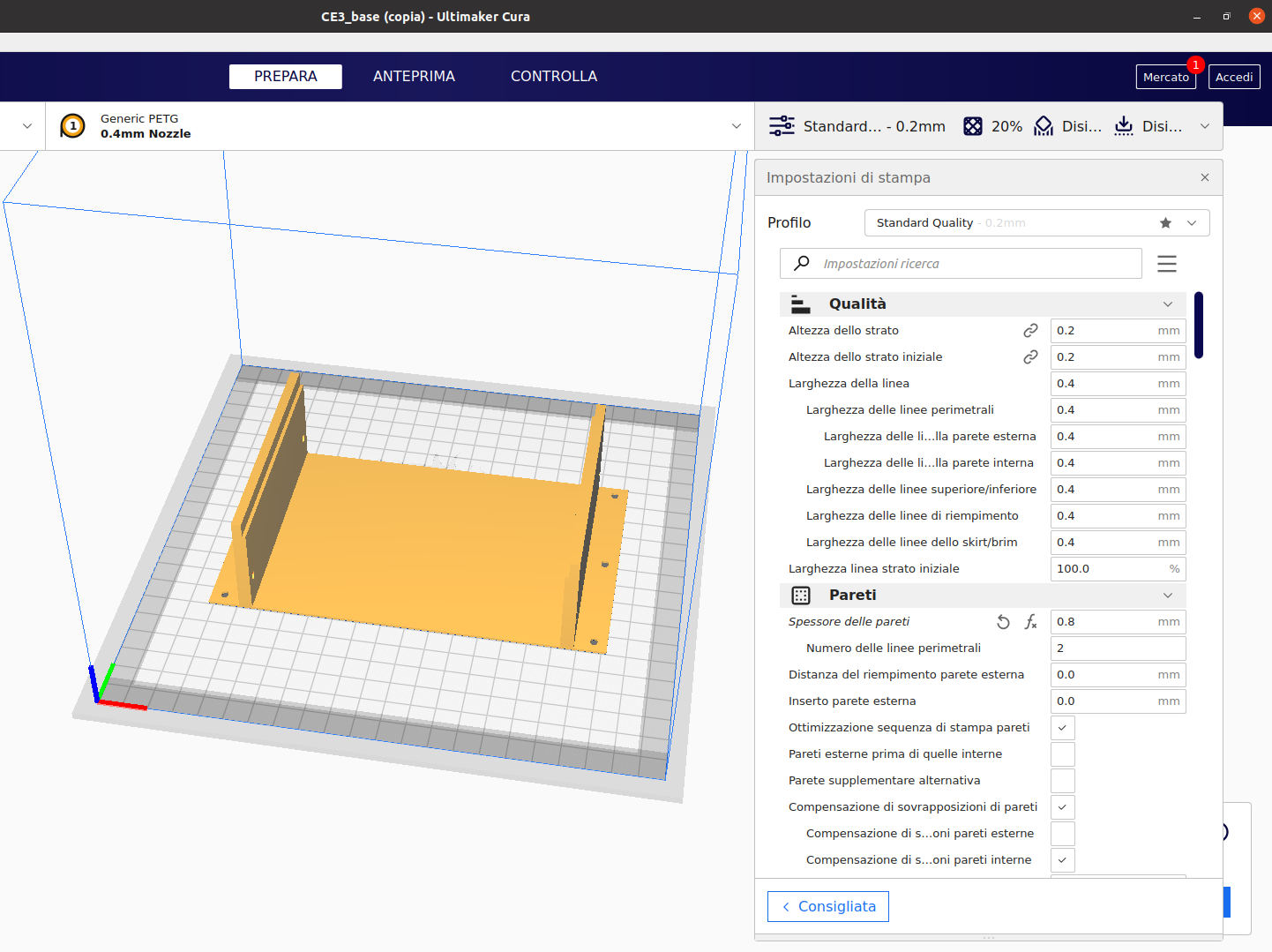Click the infill 20% icon in the summary bar
The height and width of the screenshot is (952, 1272).
[x=973, y=126]
